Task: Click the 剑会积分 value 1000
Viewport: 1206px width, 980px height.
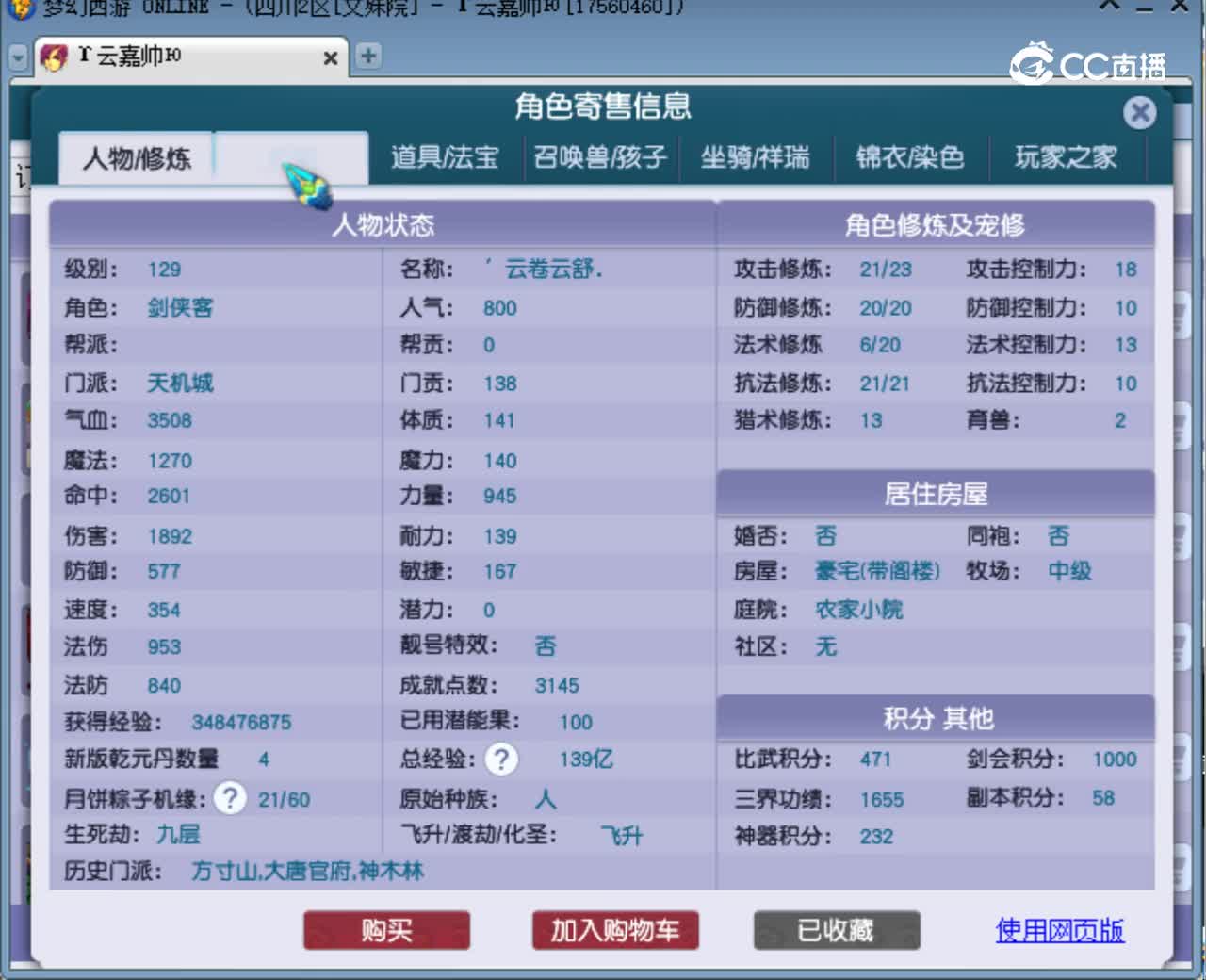Action: (x=1115, y=759)
